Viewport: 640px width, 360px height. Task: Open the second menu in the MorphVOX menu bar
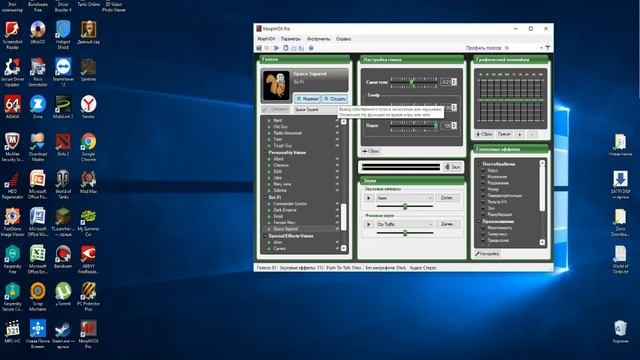point(291,39)
